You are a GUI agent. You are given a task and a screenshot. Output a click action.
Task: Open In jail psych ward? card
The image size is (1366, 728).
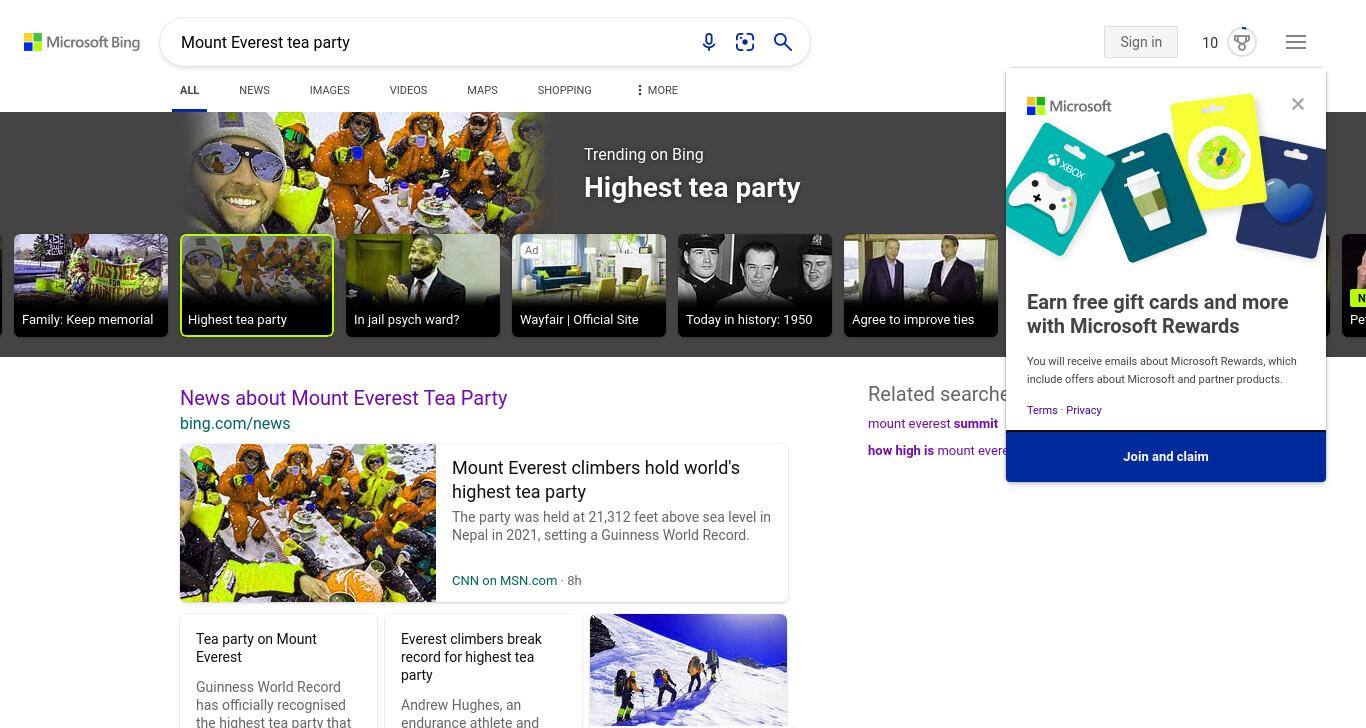click(x=423, y=285)
